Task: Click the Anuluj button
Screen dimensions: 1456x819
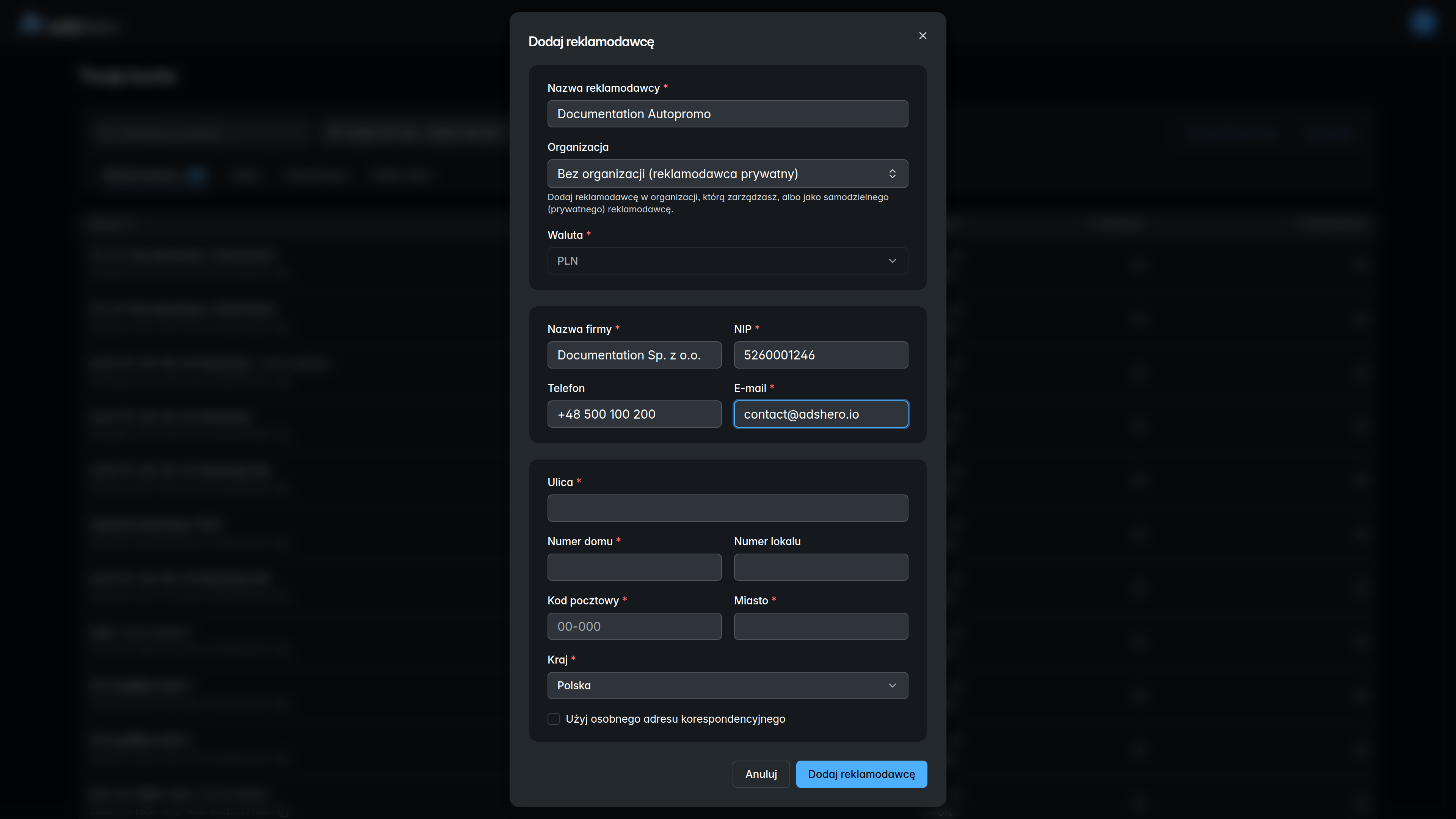Action: click(x=761, y=774)
